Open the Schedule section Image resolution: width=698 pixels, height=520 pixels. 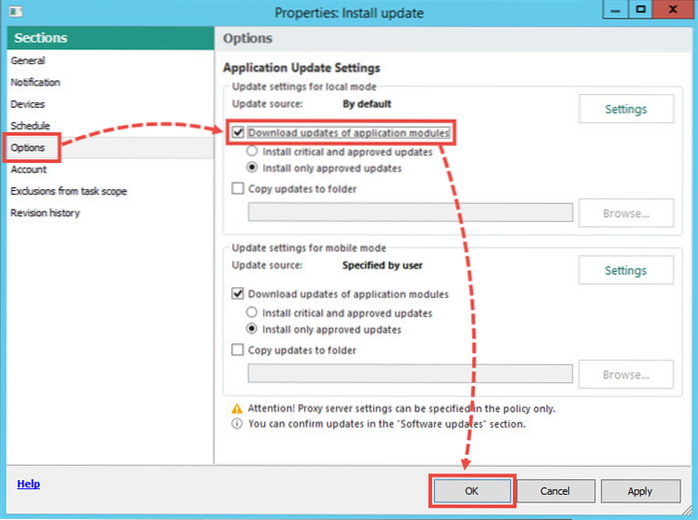[x=30, y=126]
